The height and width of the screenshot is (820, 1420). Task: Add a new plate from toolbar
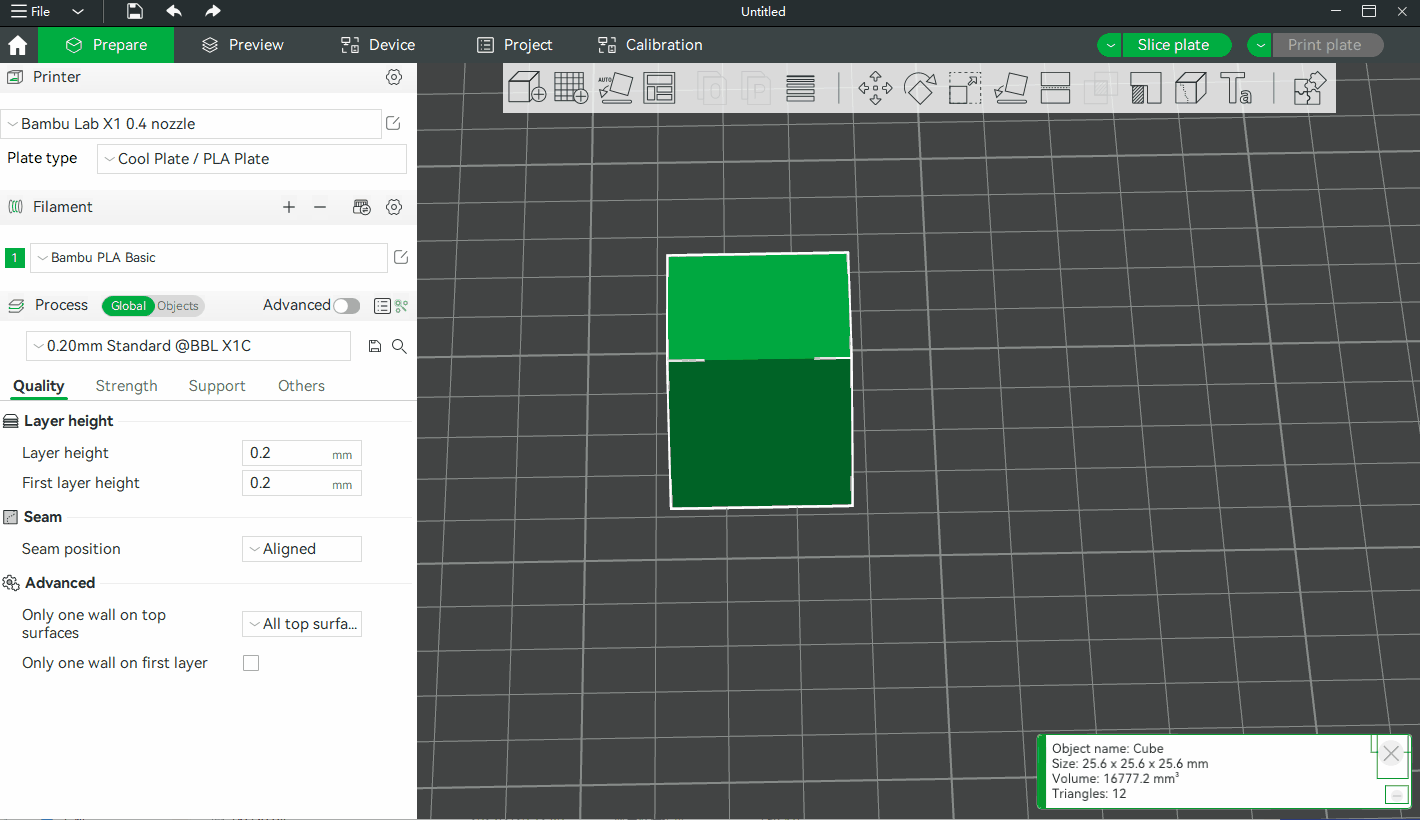tap(571, 88)
